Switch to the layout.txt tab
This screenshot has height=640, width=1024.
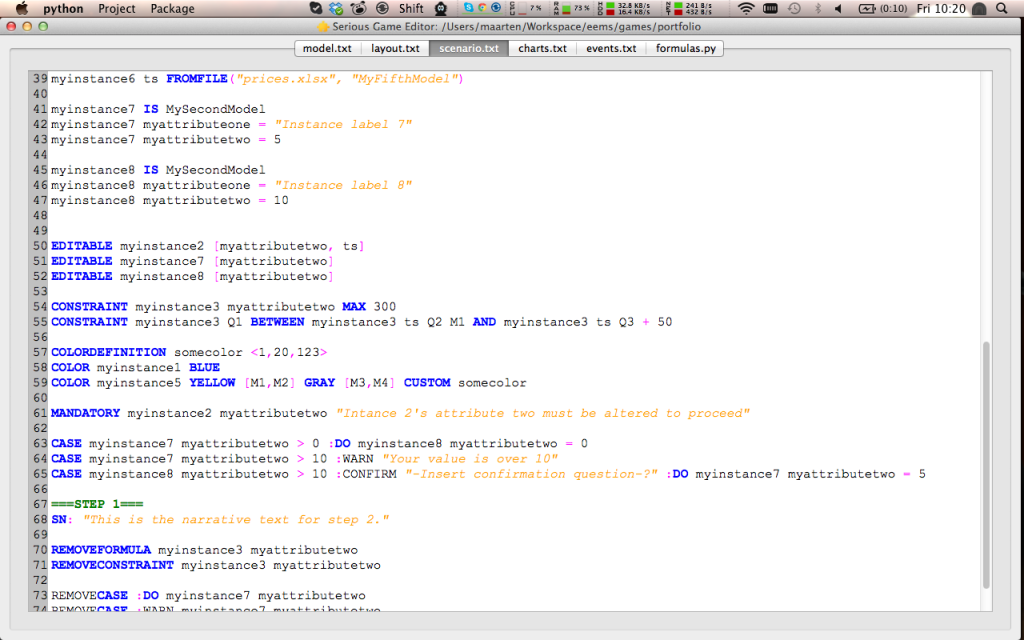(x=395, y=48)
